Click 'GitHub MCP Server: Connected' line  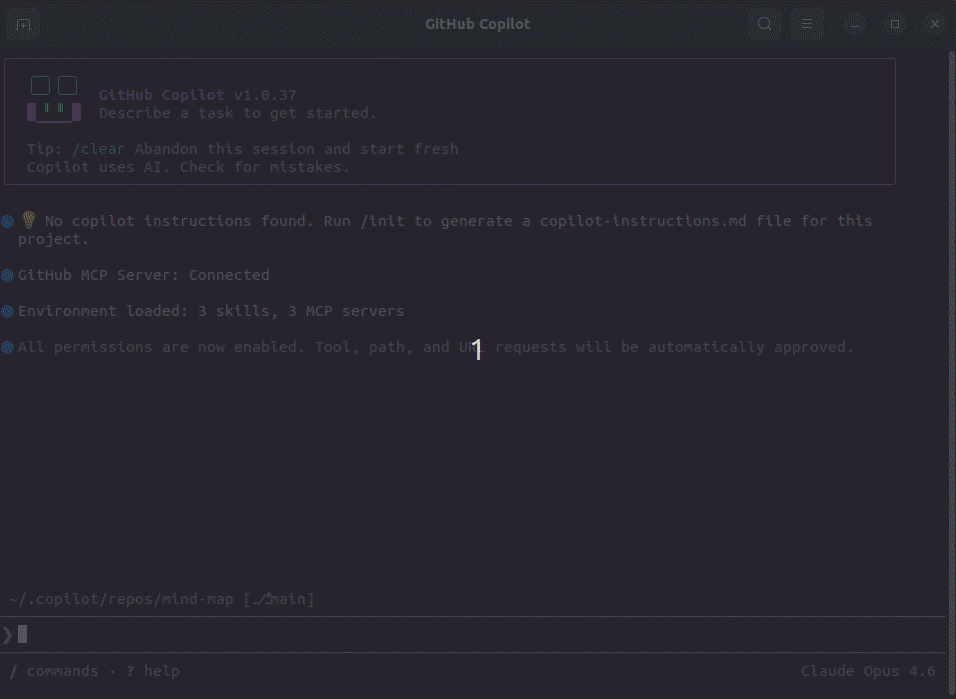[x=143, y=275]
